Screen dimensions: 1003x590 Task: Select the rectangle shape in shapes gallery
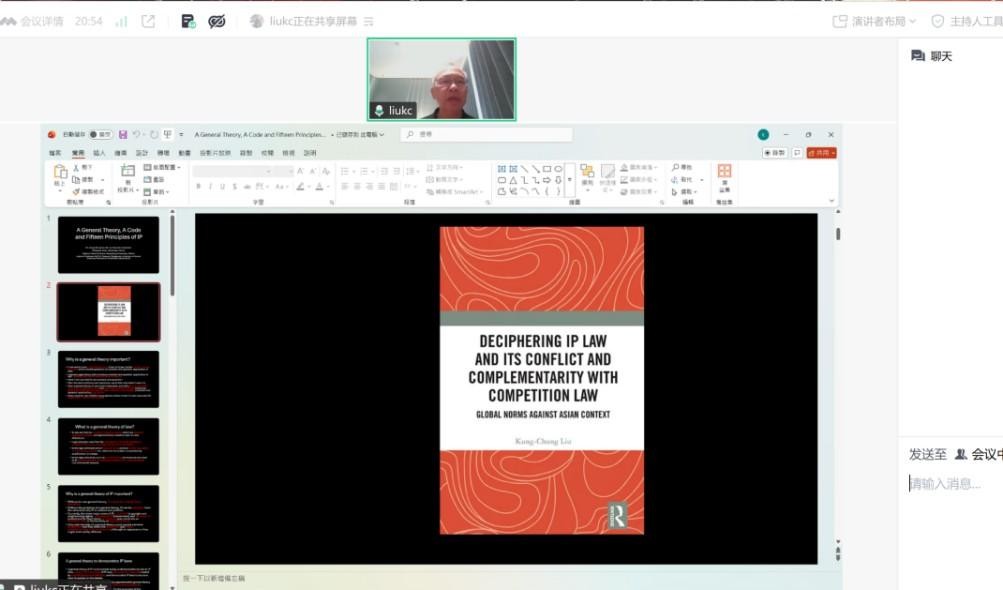click(547, 169)
